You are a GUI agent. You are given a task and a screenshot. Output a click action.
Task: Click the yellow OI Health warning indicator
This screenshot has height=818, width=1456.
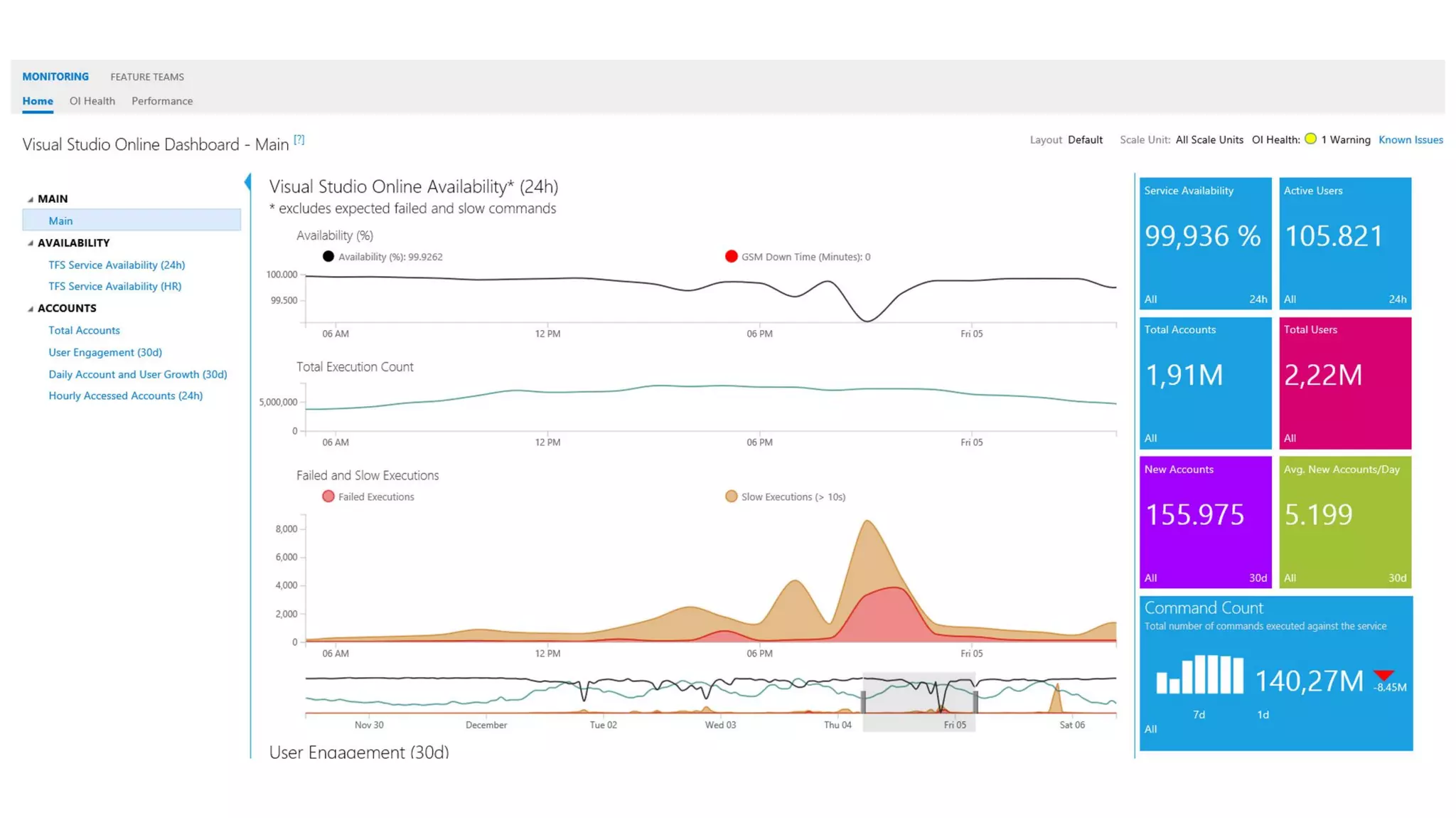pos(1310,139)
